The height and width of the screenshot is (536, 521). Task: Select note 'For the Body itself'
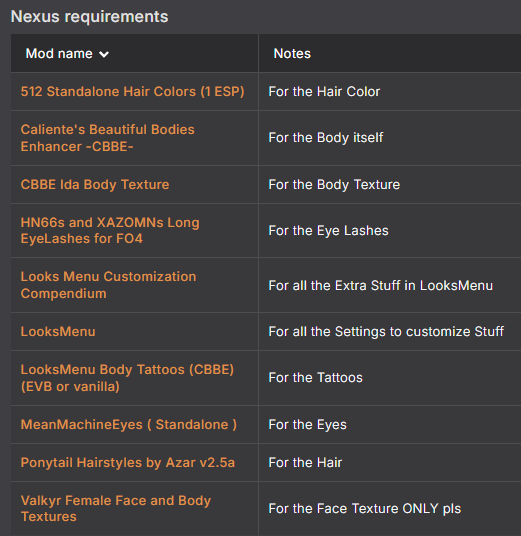click(325, 138)
